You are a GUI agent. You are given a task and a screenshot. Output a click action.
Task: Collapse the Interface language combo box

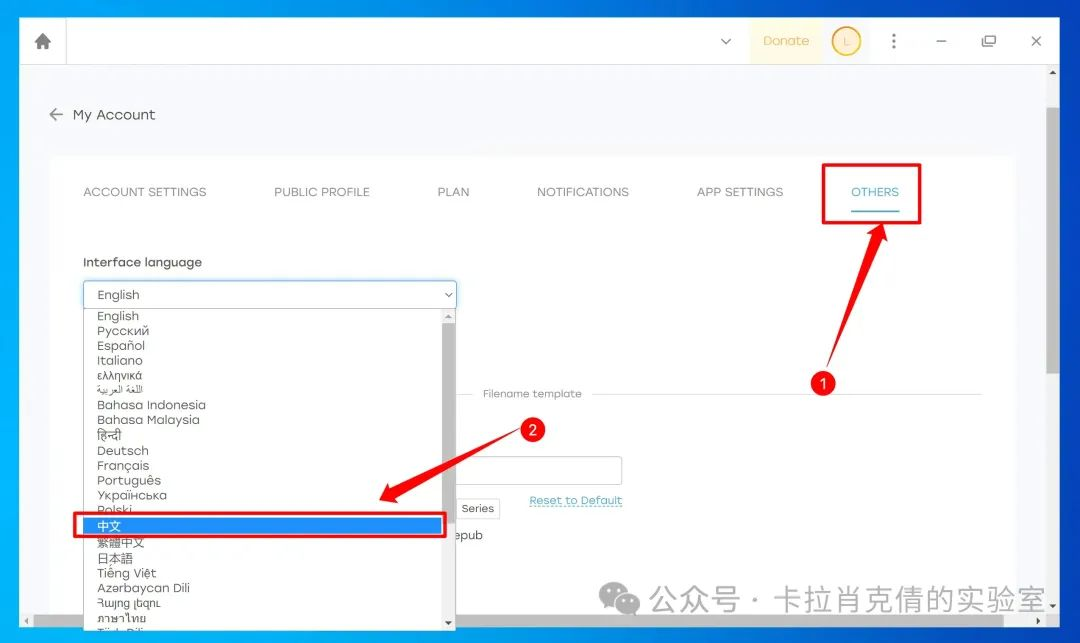click(x=269, y=295)
